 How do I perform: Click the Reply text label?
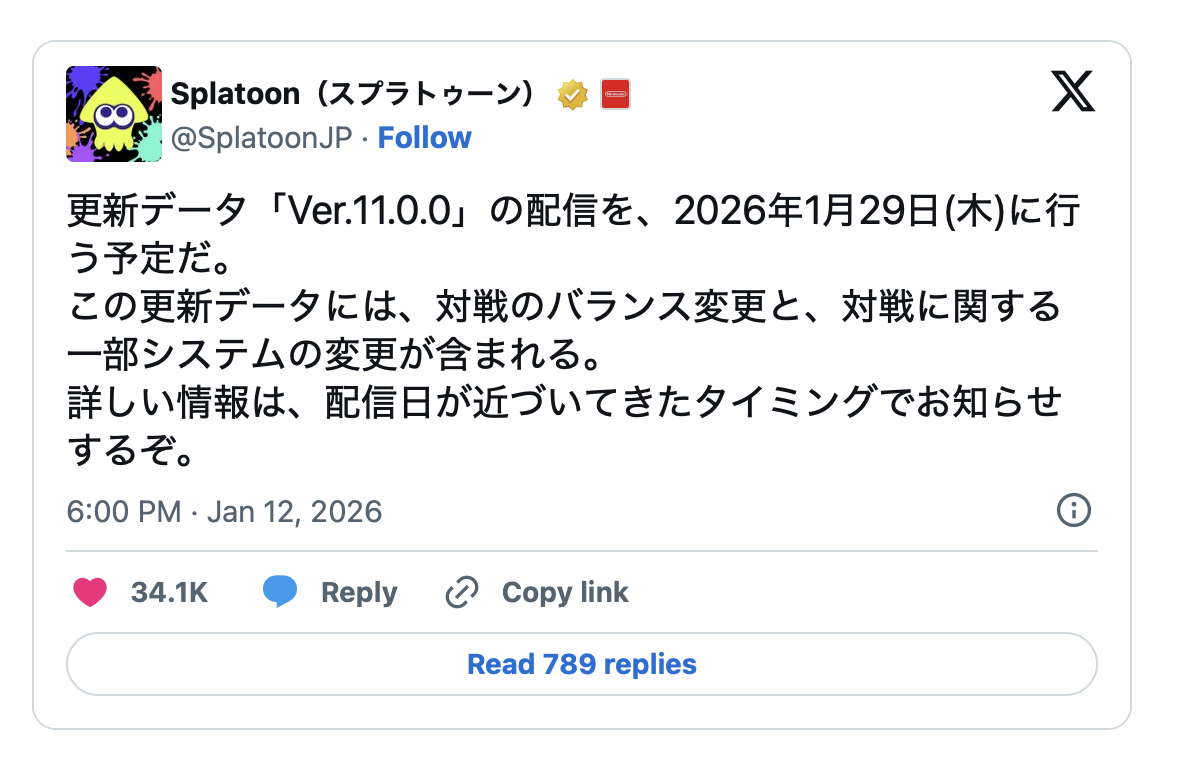358,592
